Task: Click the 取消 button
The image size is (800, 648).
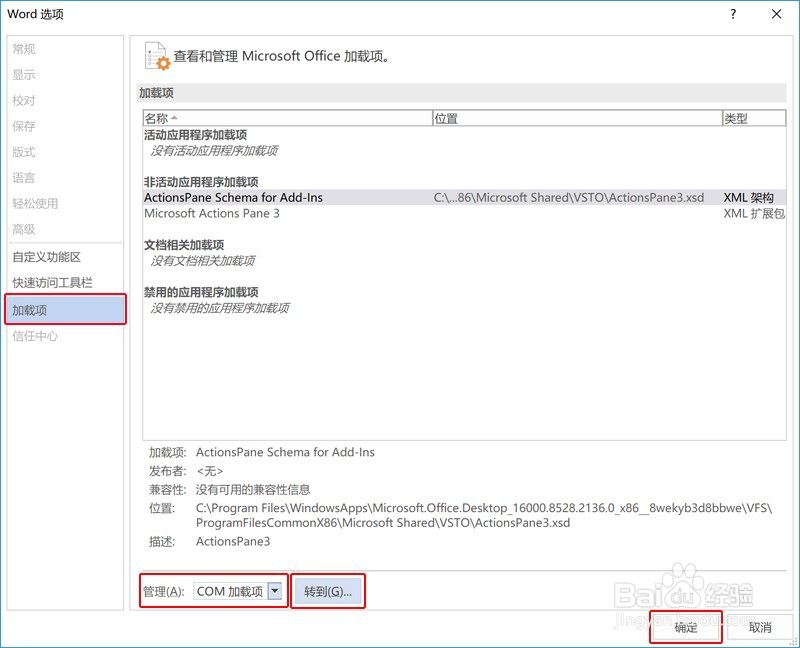Action: click(x=760, y=627)
